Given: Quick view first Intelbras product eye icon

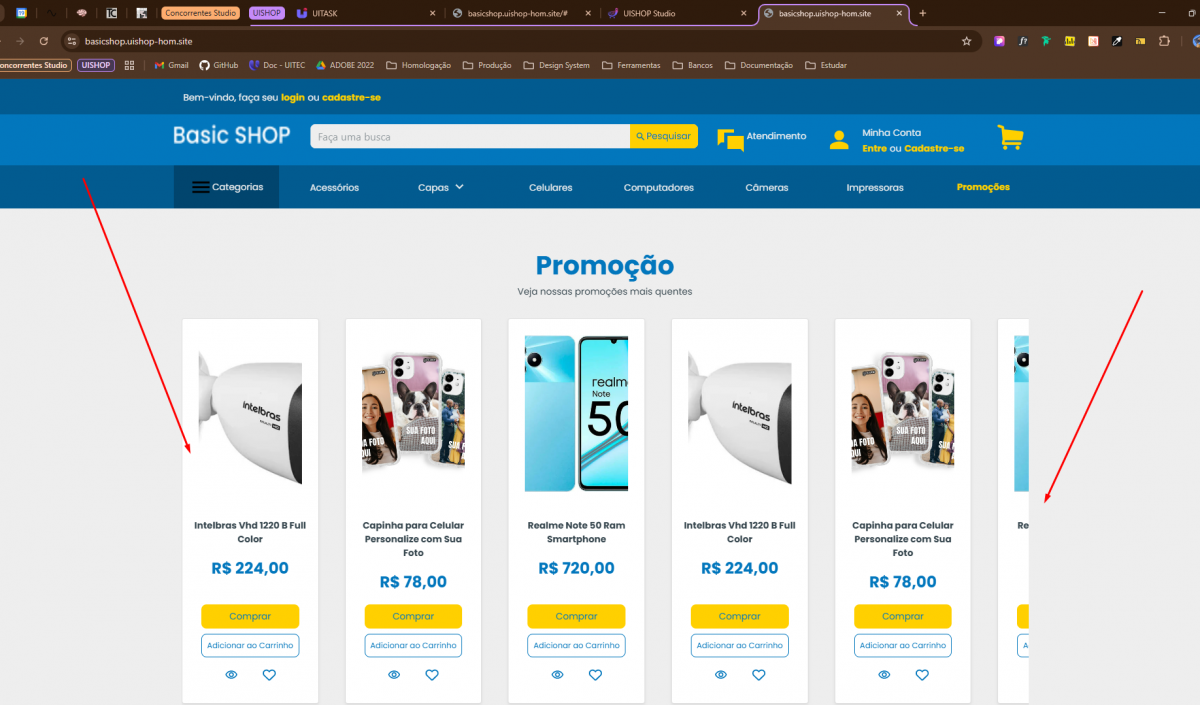Looking at the screenshot, I should [231, 675].
